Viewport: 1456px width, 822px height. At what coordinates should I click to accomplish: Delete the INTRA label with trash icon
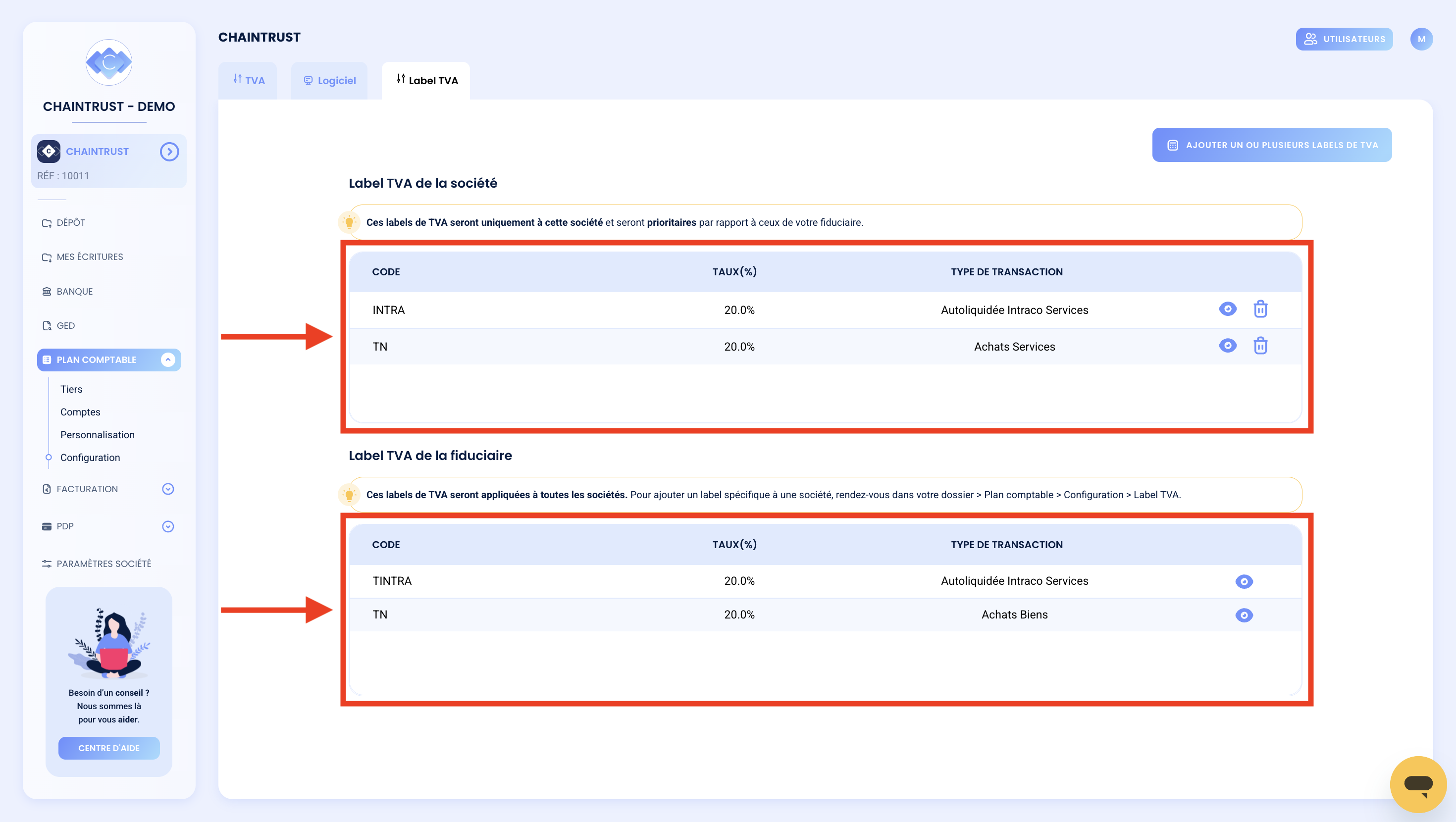click(x=1260, y=308)
